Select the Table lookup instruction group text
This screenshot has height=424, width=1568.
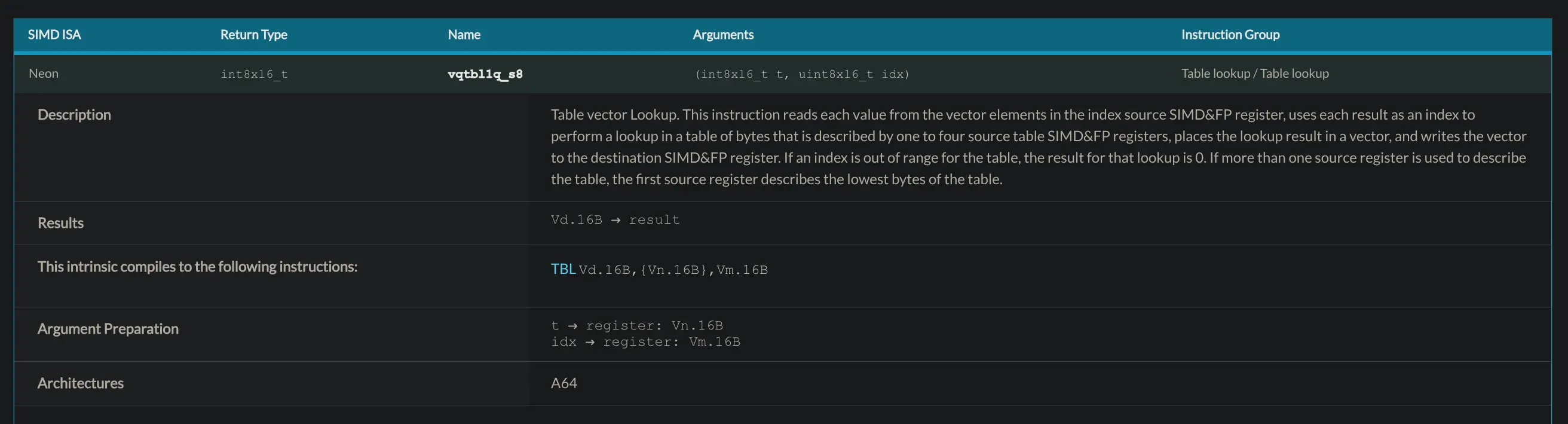click(x=1254, y=74)
